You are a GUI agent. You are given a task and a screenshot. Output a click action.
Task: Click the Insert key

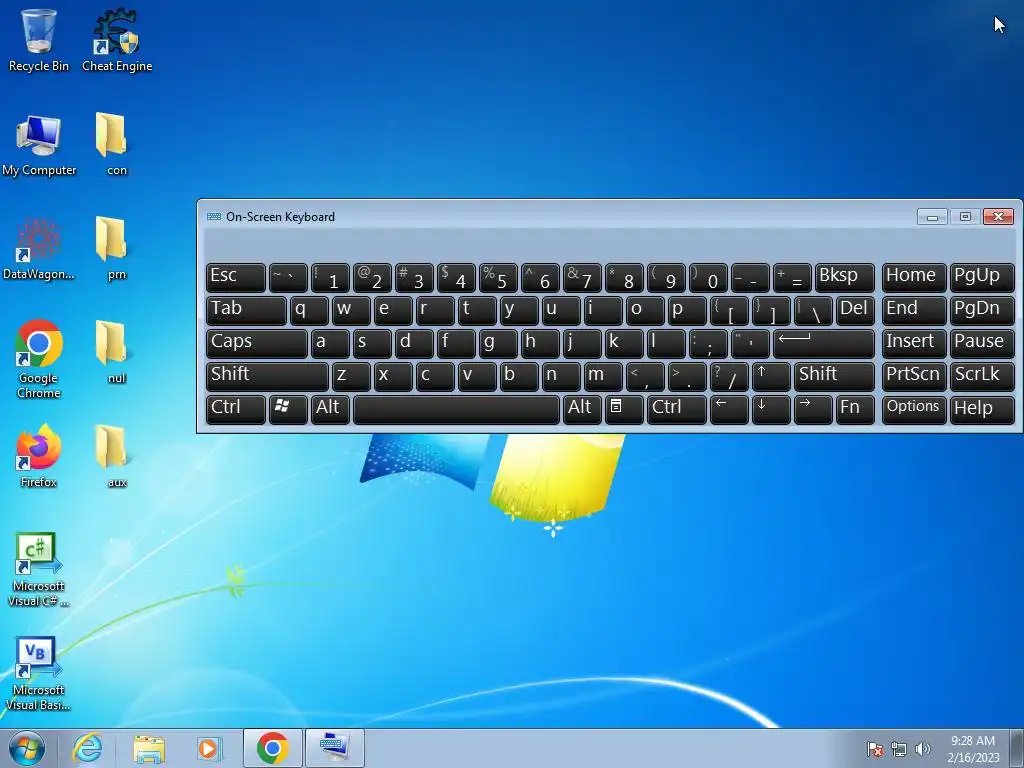[x=914, y=344]
